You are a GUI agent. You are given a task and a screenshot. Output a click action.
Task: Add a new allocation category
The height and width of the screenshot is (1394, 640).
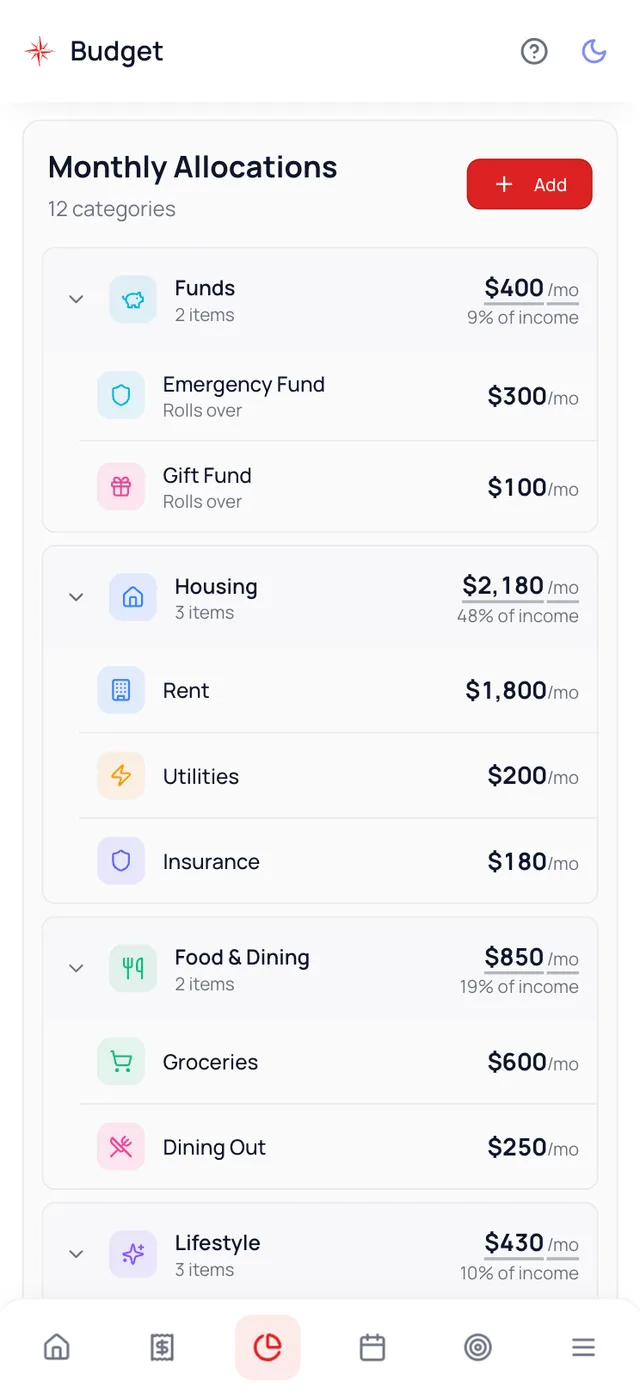point(530,184)
